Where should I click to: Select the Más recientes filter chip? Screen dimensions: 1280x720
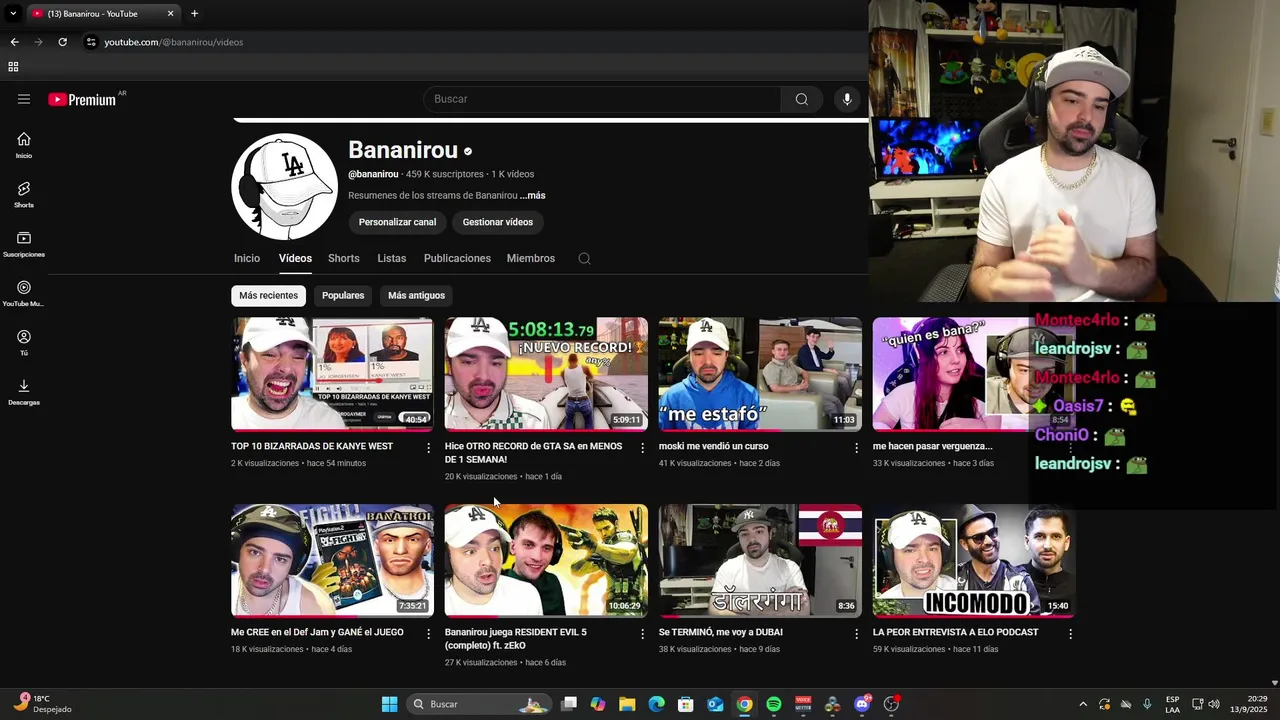click(268, 295)
